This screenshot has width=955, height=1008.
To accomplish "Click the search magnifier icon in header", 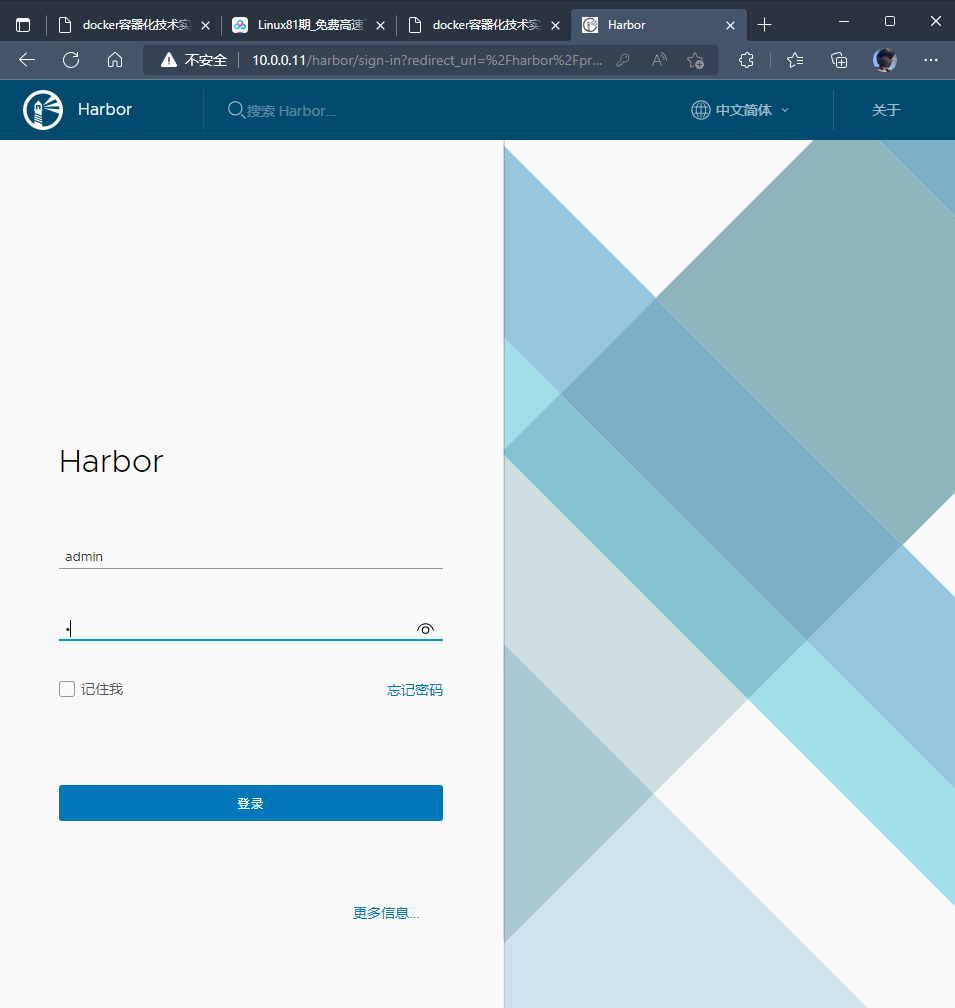I will pos(236,110).
